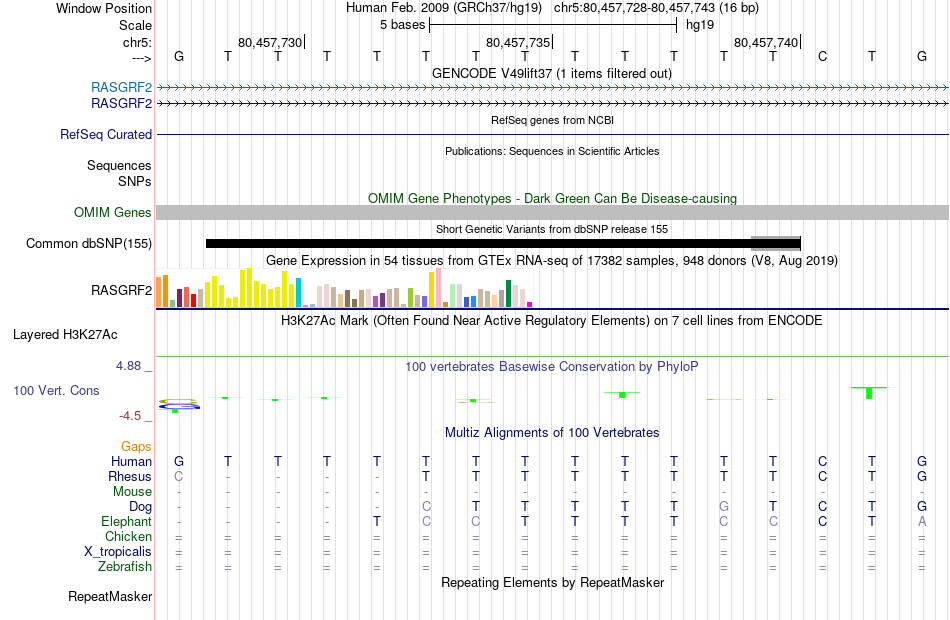Click the RefSeq Curated intron line
The width and height of the screenshot is (950, 620).
click(x=552, y=135)
